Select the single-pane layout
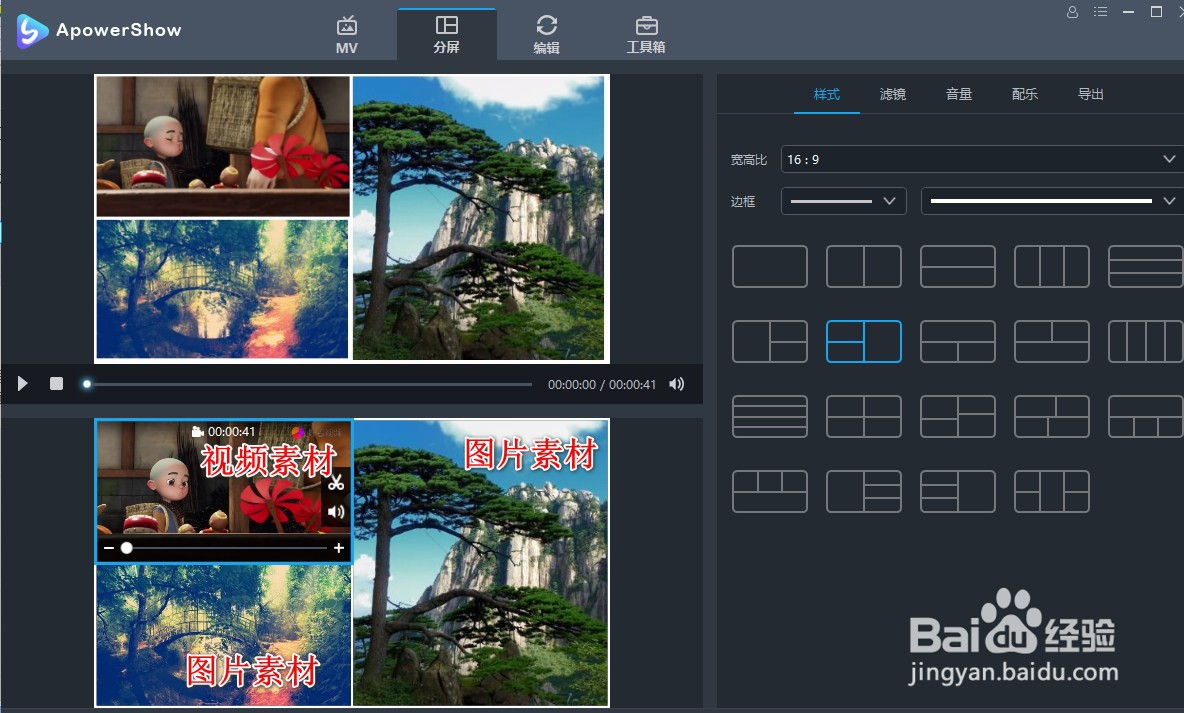Viewport: 1184px width, 713px height. pyautogui.click(x=769, y=266)
